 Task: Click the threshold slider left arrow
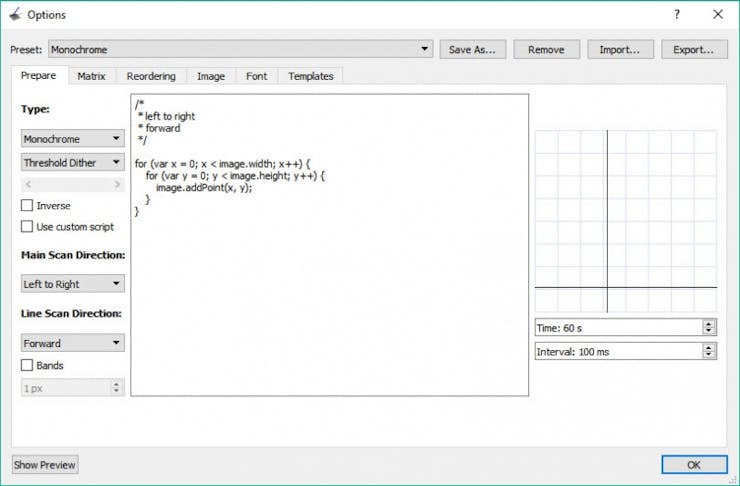pos(28,184)
